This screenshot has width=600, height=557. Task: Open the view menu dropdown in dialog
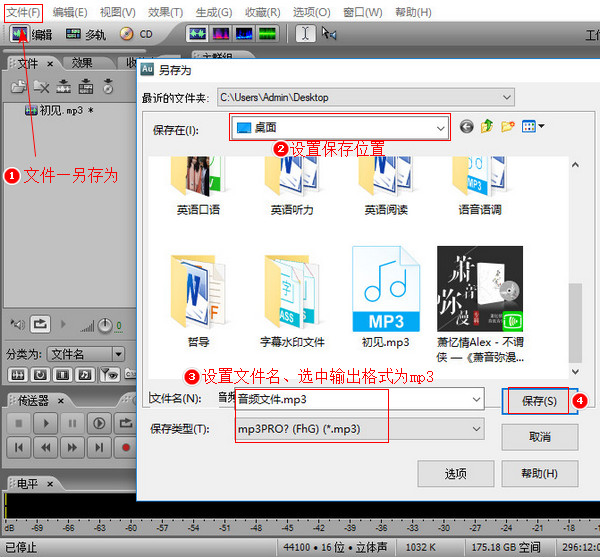tap(533, 126)
